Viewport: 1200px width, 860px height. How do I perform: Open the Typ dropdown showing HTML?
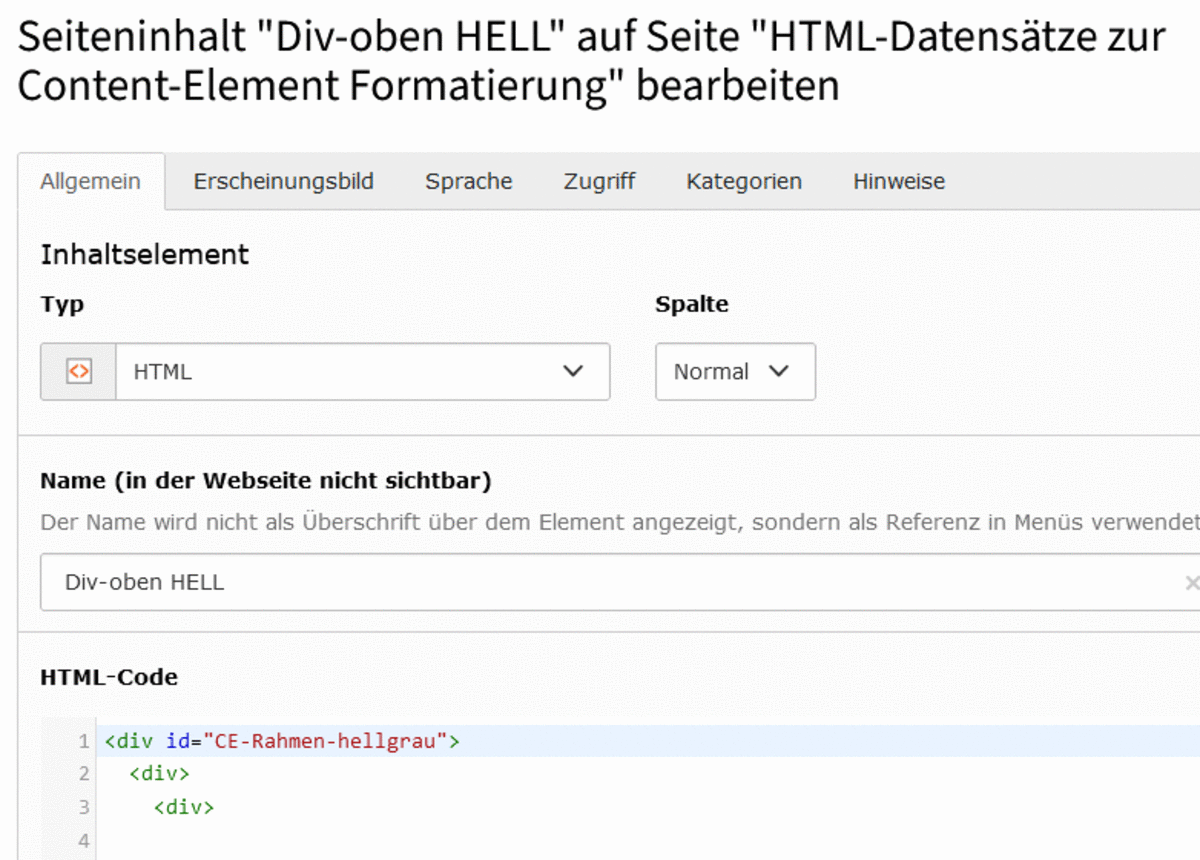pos(340,372)
